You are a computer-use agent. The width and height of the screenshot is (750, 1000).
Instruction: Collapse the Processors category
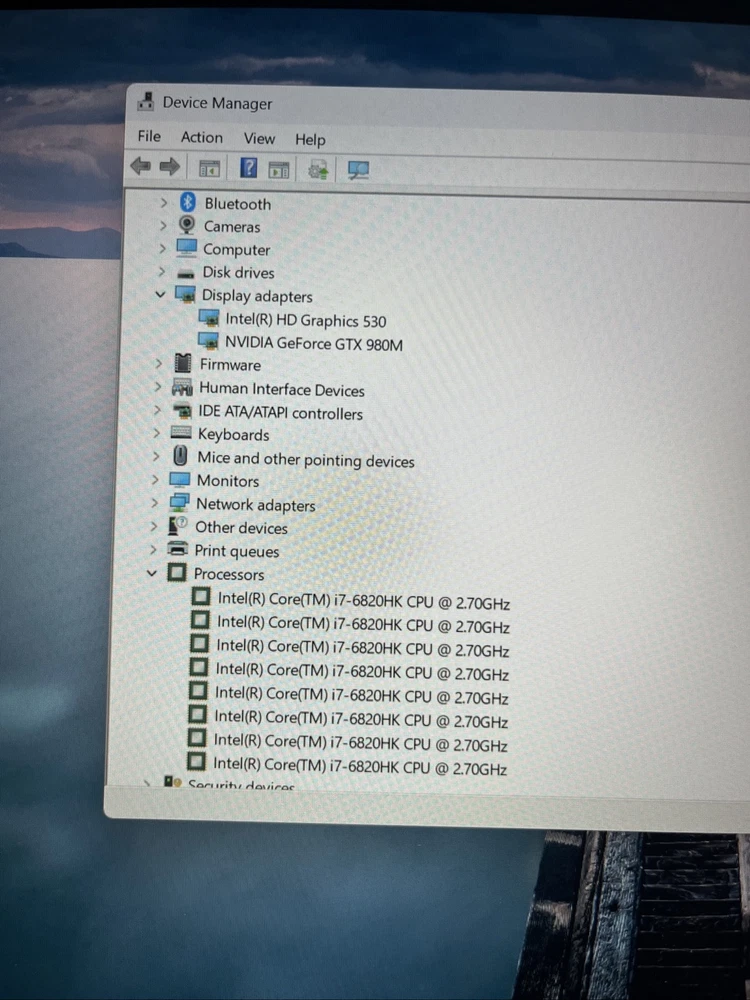(152, 574)
